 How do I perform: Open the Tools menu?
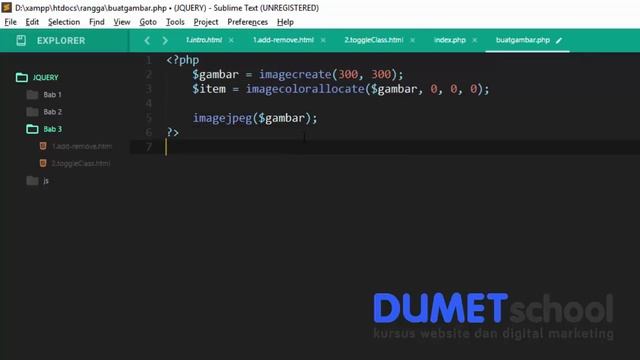click(x=175, y=22)
